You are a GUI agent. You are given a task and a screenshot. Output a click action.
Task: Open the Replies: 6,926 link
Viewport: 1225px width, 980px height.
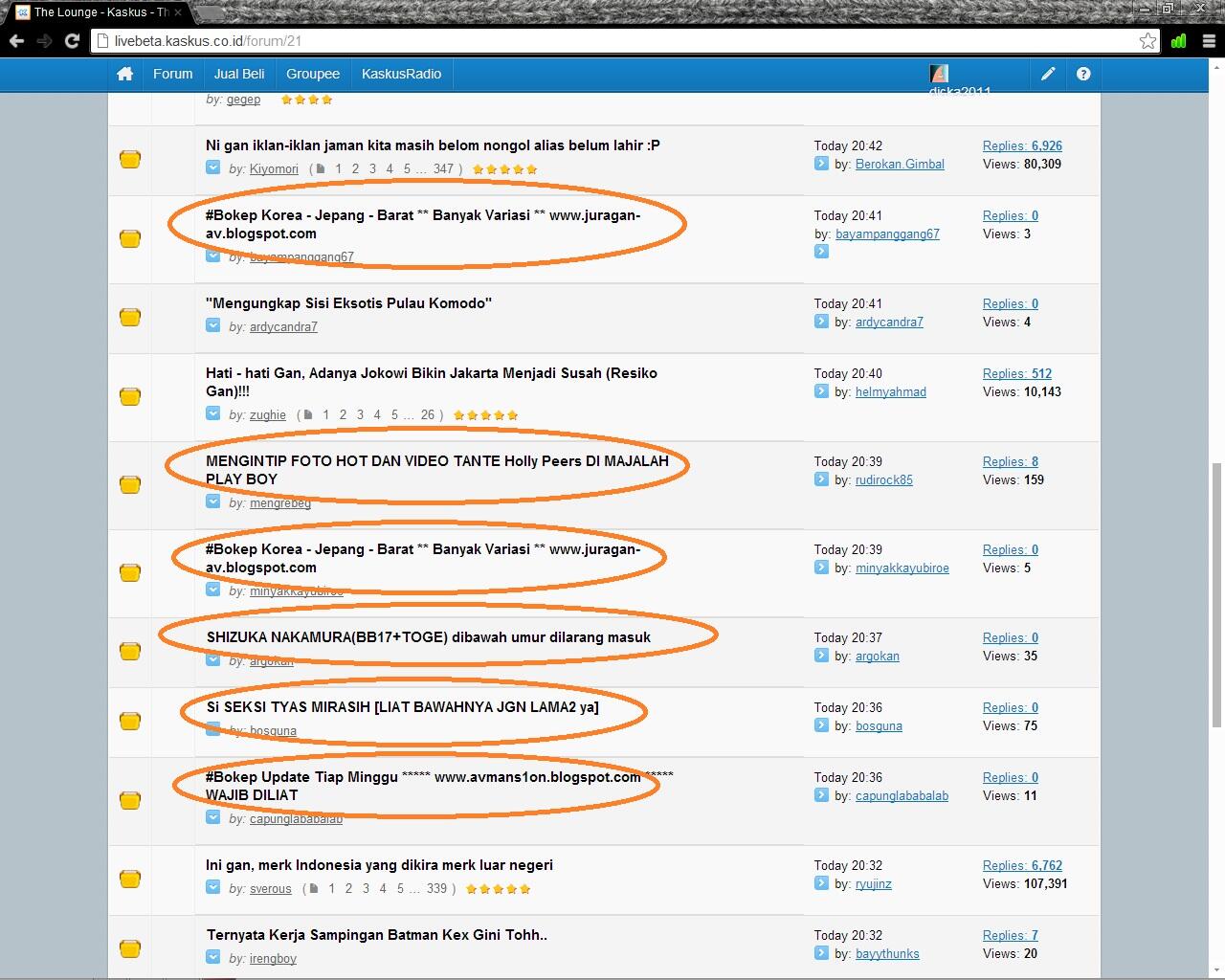point(1022,145)
